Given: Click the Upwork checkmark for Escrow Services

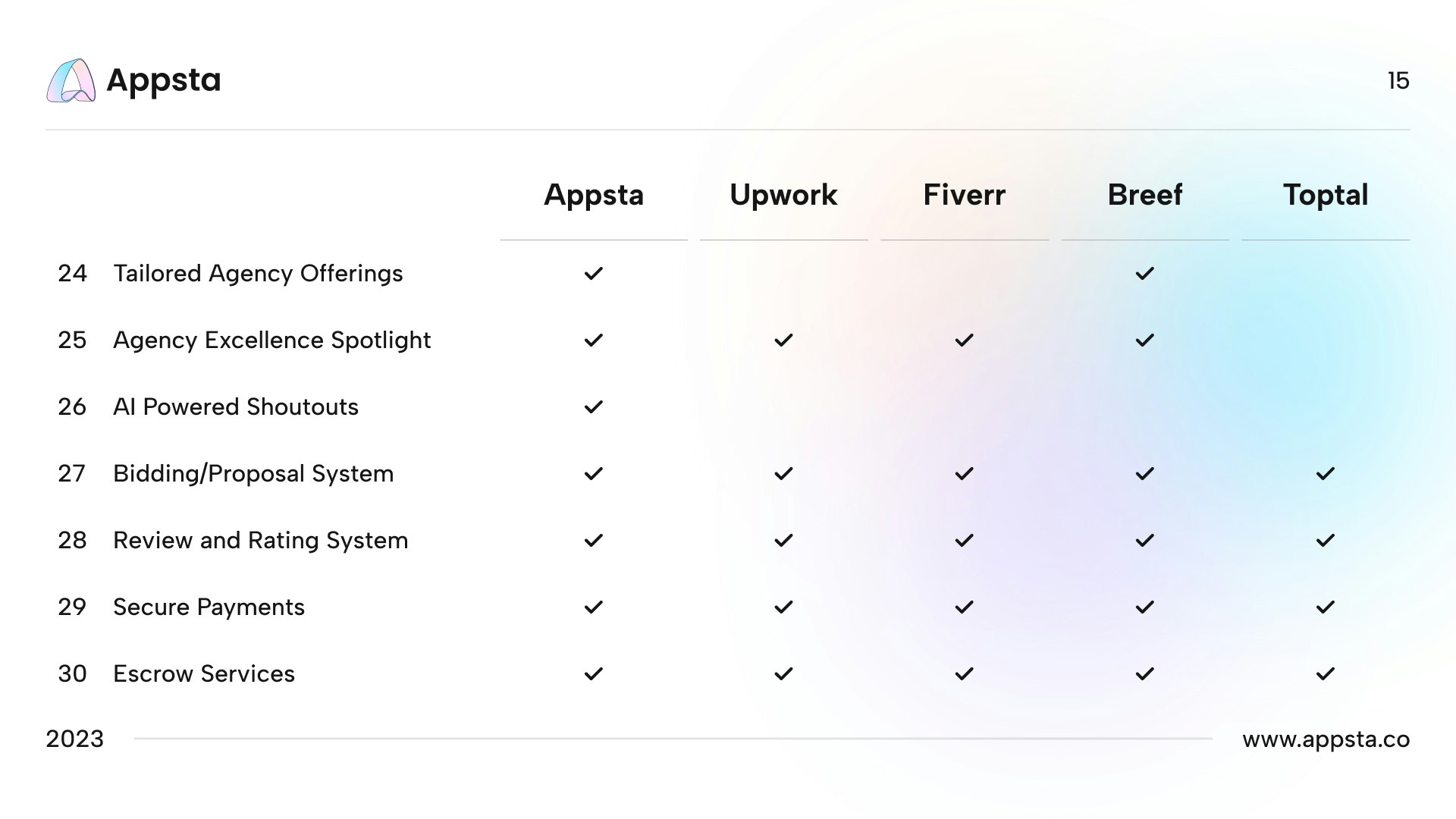Looking at the screenshot, I should tap(783, 673).
